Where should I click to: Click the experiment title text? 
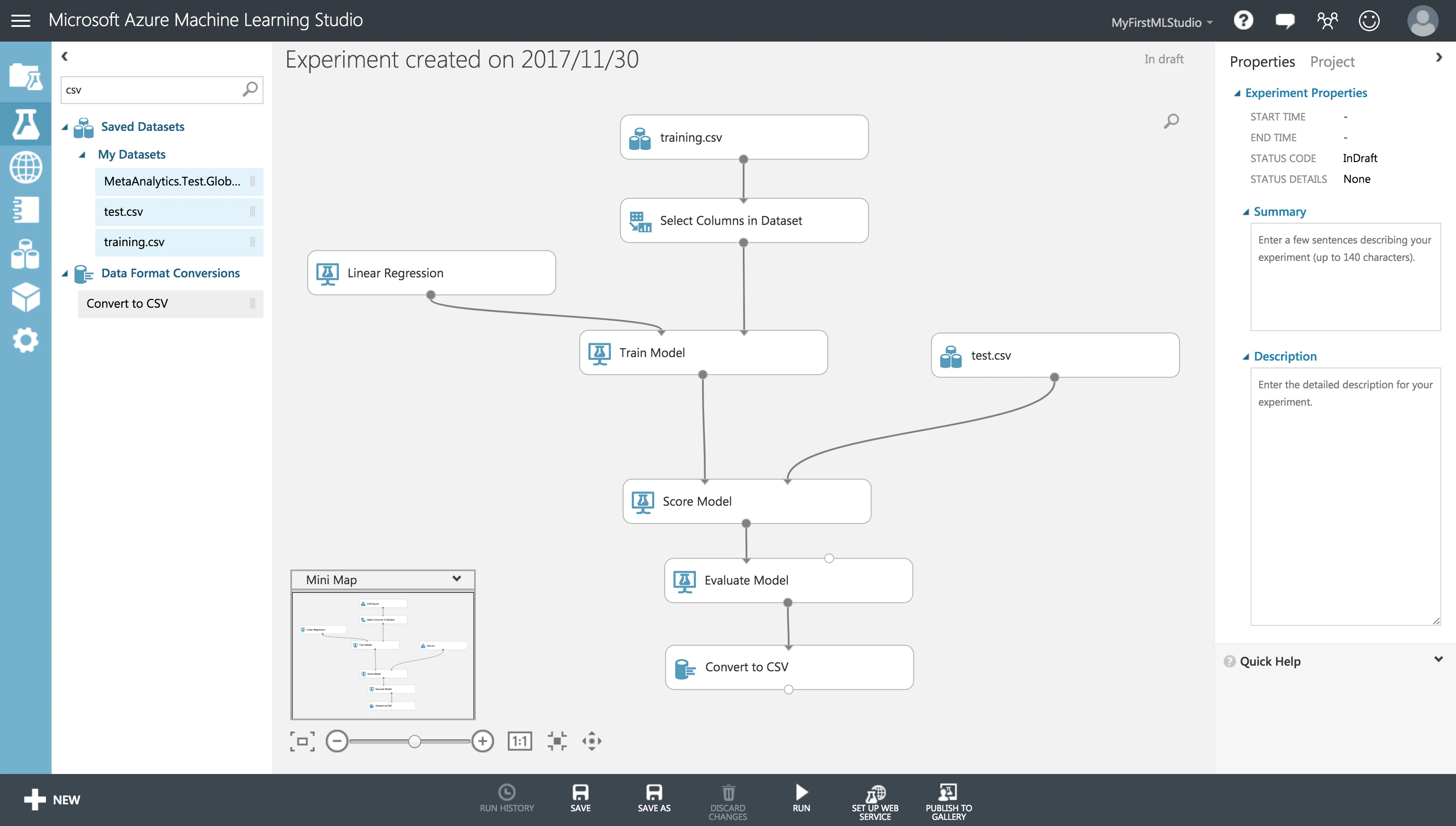click(x=461, y=59)
